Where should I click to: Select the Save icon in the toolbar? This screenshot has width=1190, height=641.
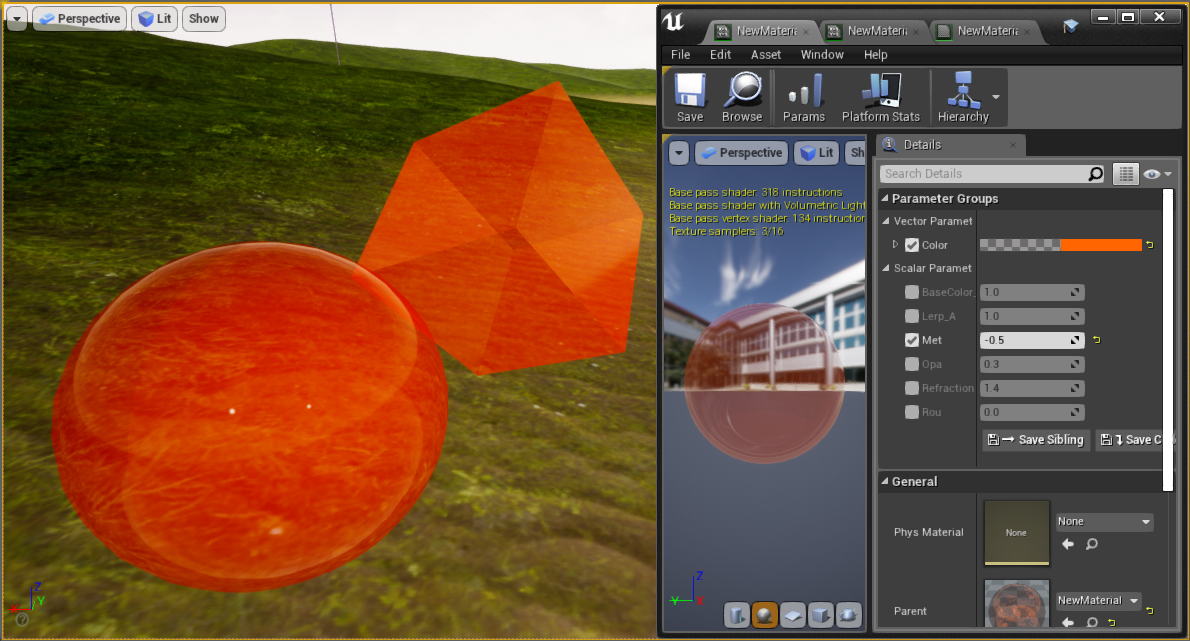pyautogui.click(x=689, y=95)
